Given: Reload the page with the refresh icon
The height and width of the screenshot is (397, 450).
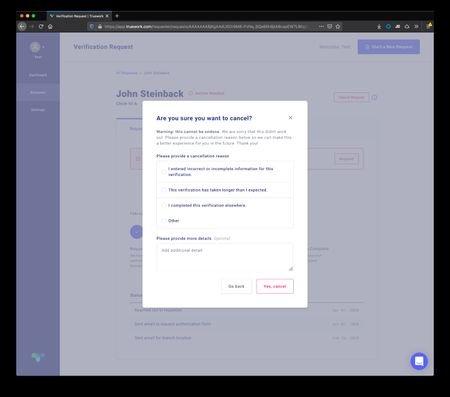Looking at the screenshot, I should [41, 26].
